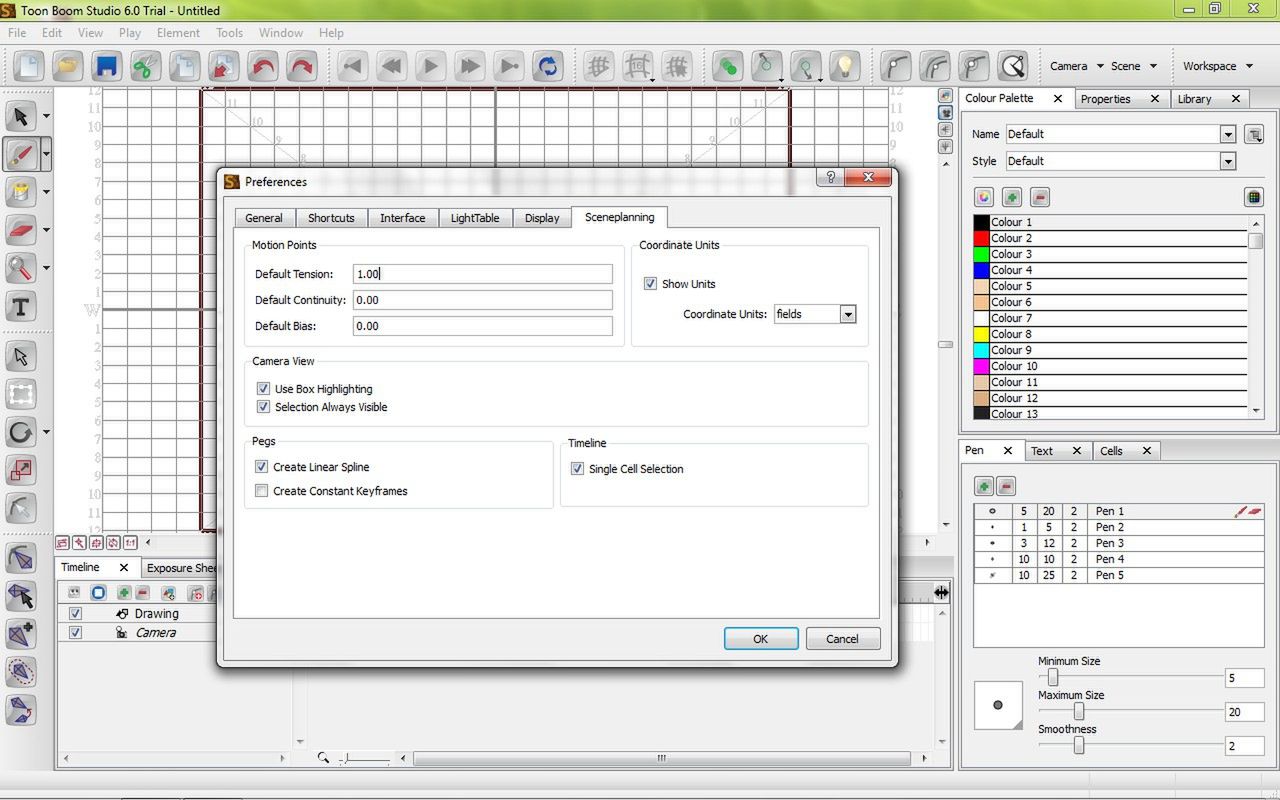Select the Rotate tool icon
The height and width of the screenshot is (800, 1280).
coord(20,433)
